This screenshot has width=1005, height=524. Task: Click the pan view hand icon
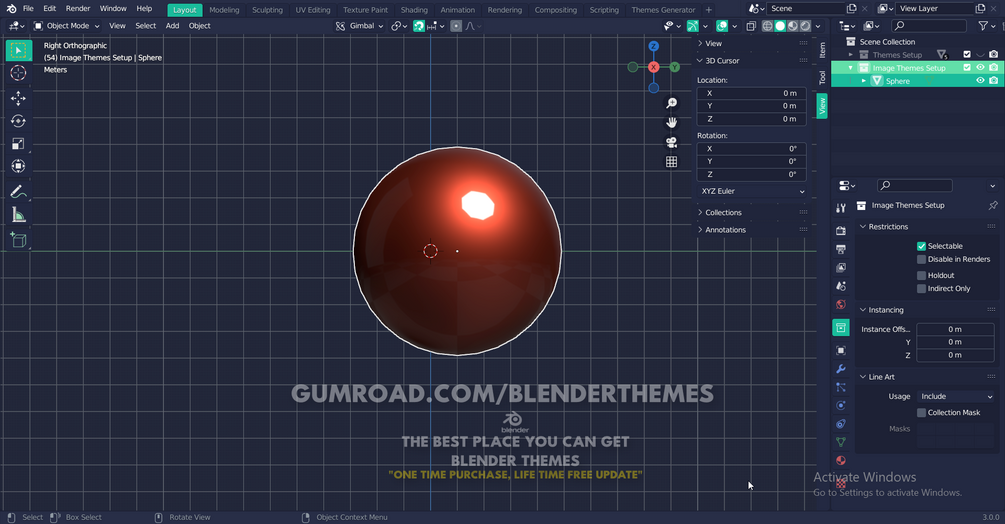(x=671, y=122)
